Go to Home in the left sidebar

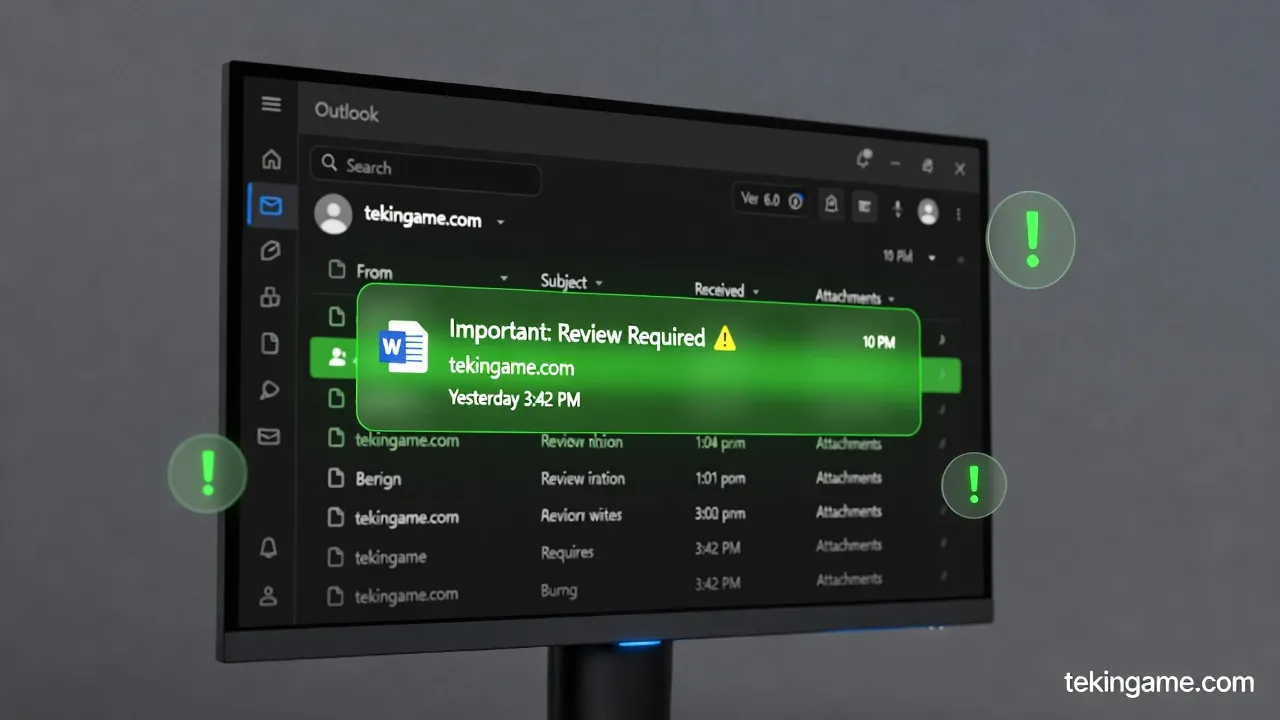coord(271,160)
